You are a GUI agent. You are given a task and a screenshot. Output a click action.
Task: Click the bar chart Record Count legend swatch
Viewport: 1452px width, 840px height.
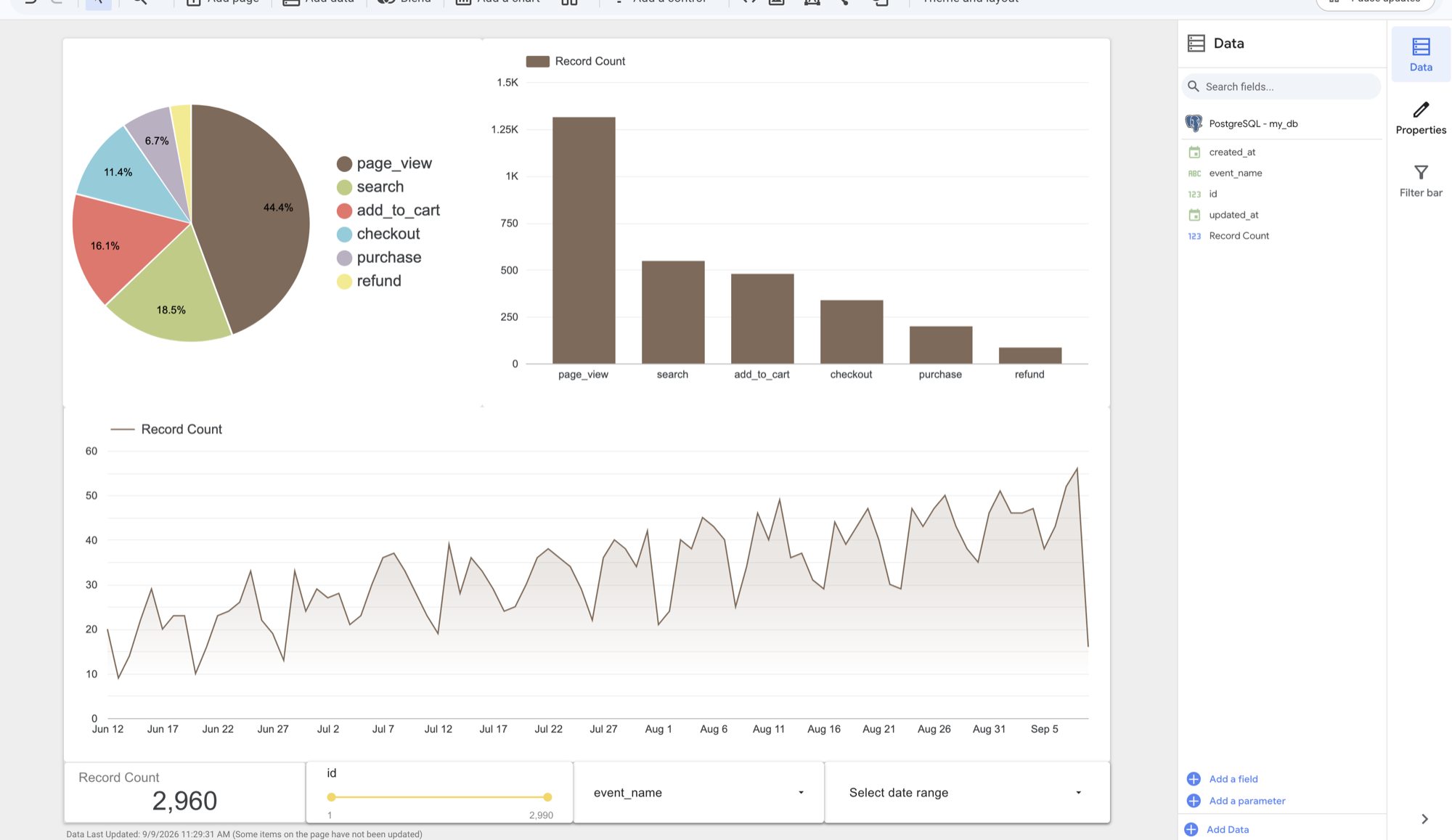point(537,62)
